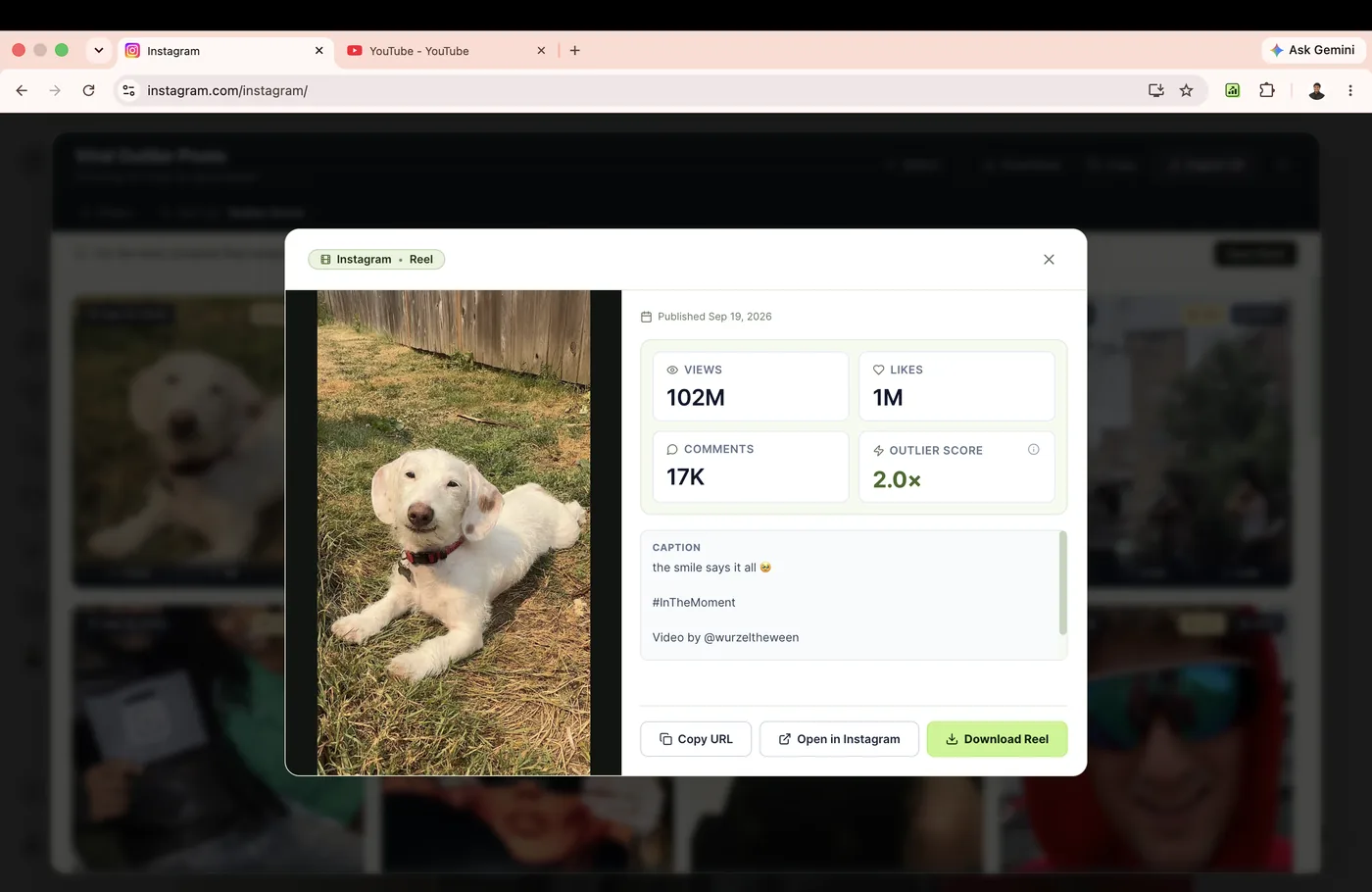Viewport: 1372px width, 892px height.
Task: Go forward to the next page
Action: [x=55, y=91]
